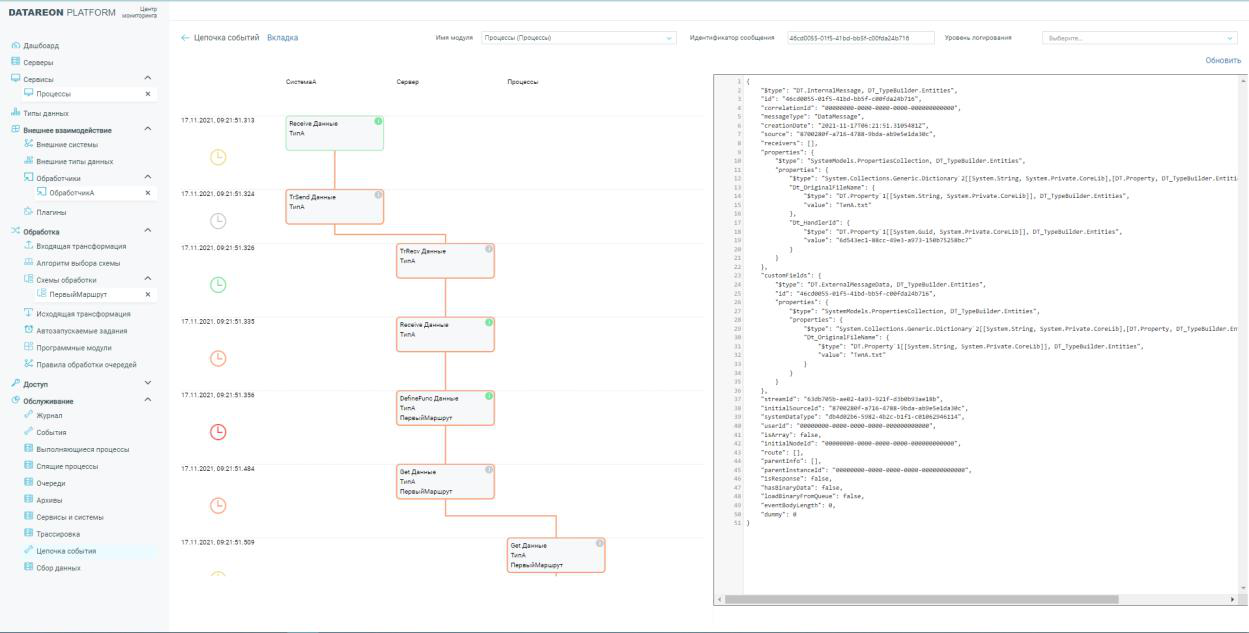Close the ОбработчикA sidebar item
Image resolution: width=1249 pixels, height=633 pixels.
coord(148,193)
